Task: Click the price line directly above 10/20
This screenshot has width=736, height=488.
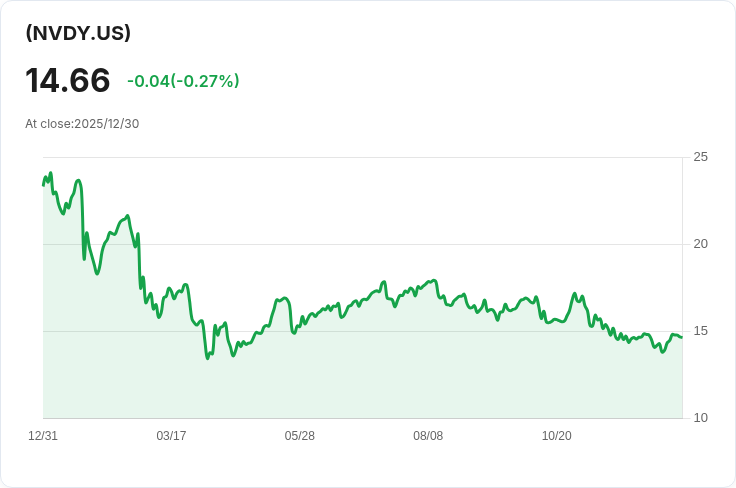Action: point(556,320)
